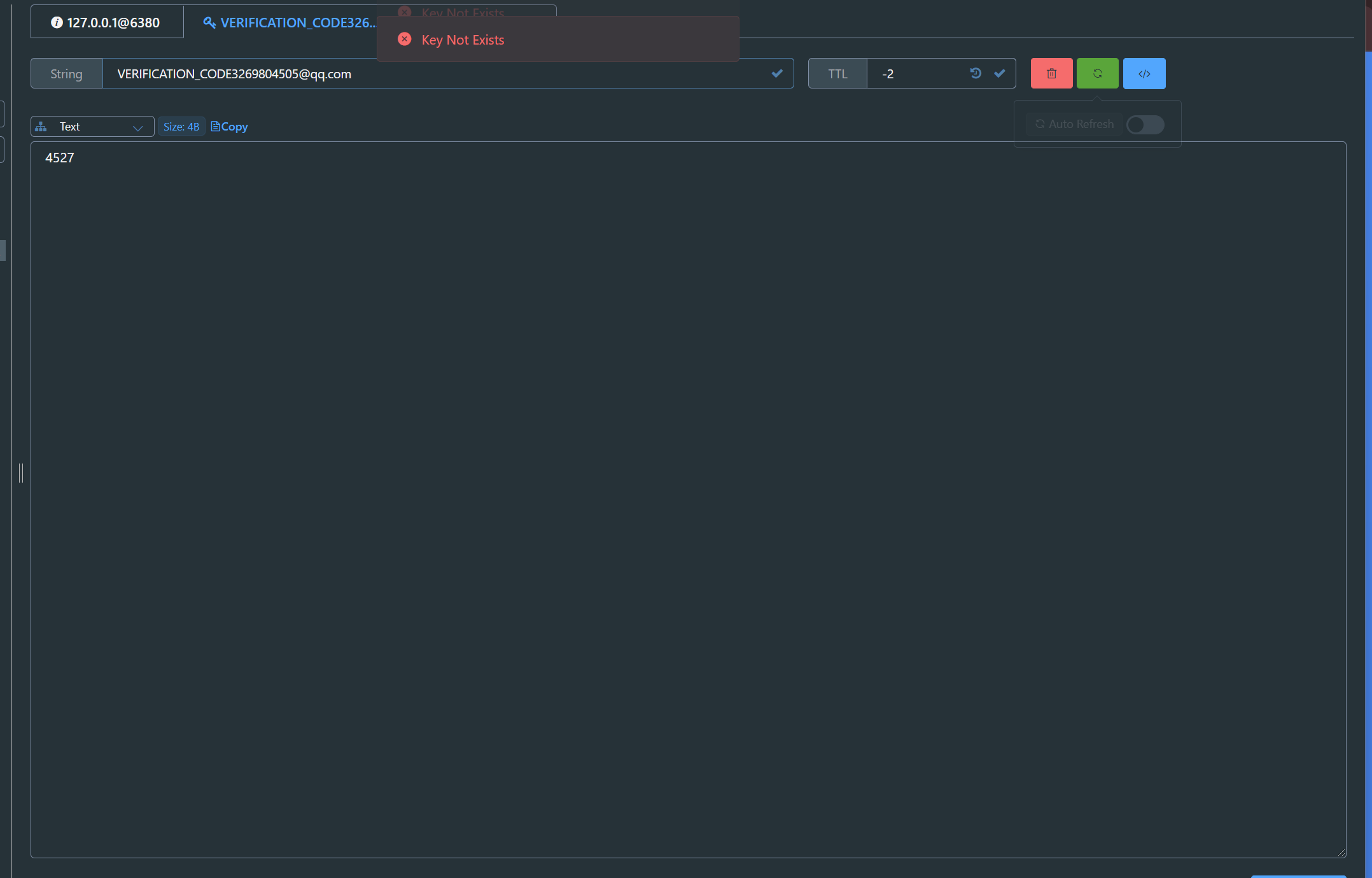Click the sidebar splitter drag handle
Screen dimensions: 1372x878
coord(21,472)
